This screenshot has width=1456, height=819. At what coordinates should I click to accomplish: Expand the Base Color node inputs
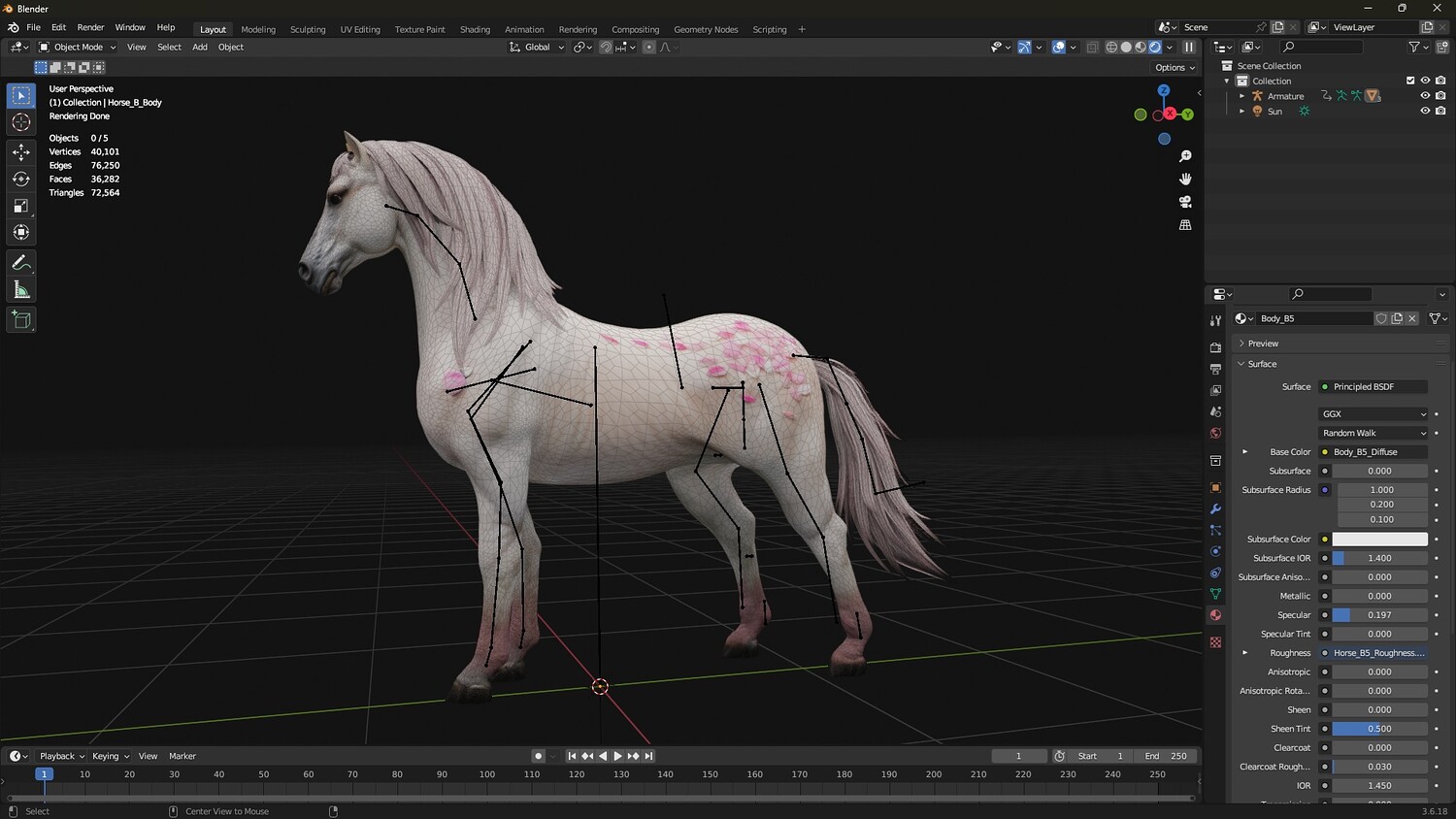[x=1244, y=452]
